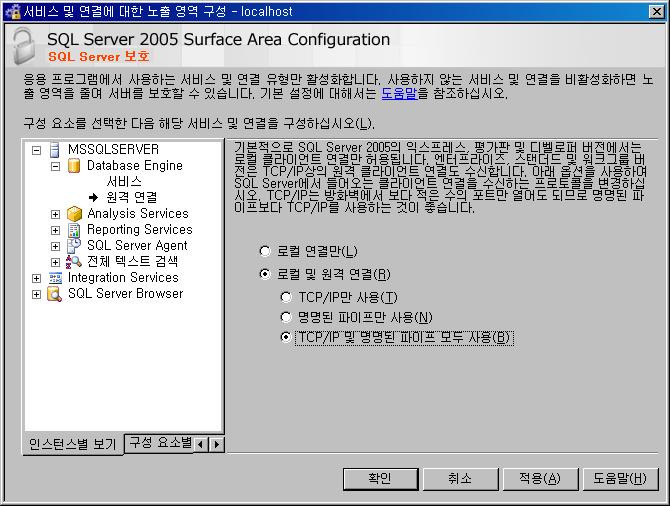Select 서비스 under Database Engine
This screenshot has height=506, width=670.
124,181
